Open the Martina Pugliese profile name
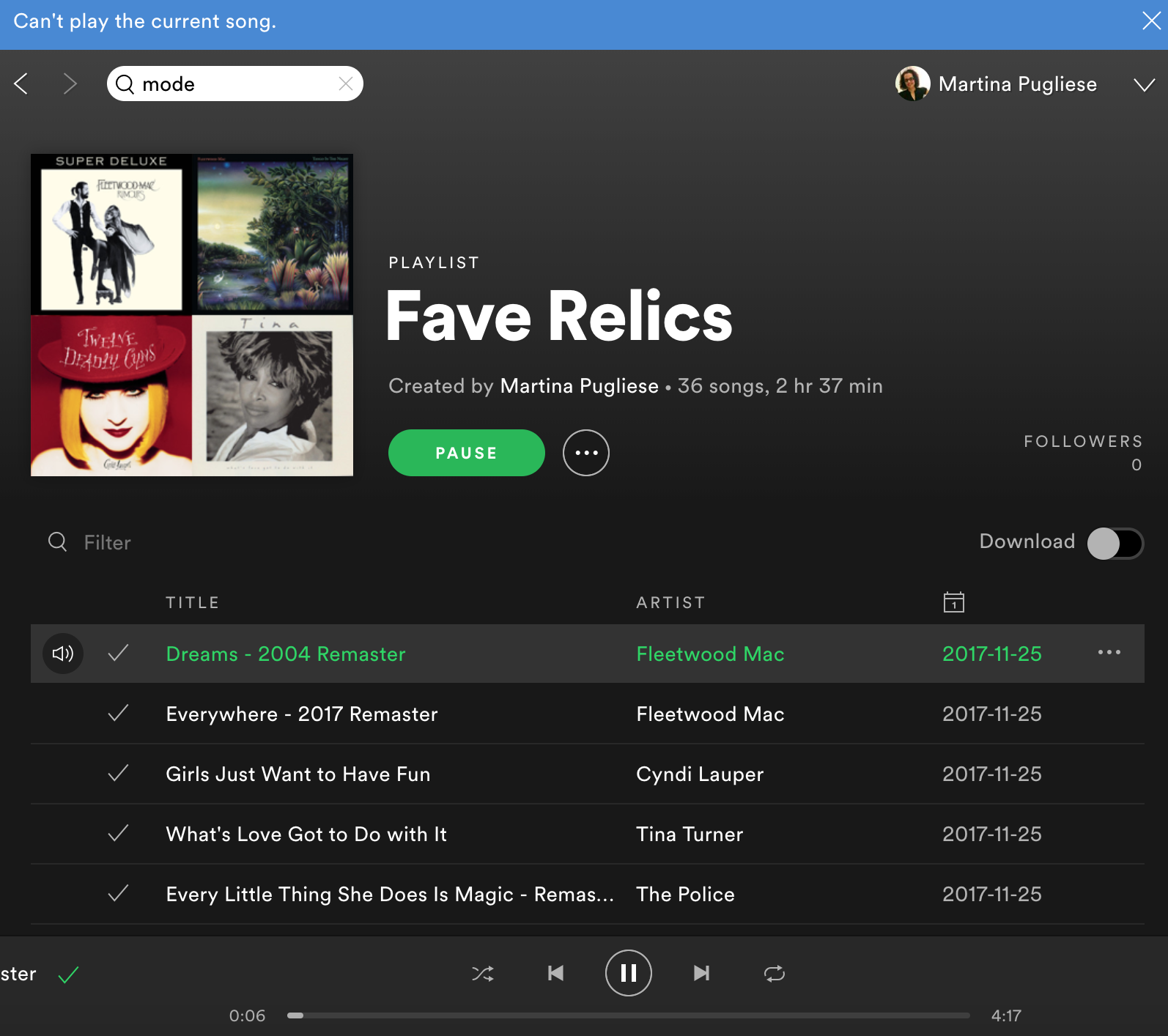 click(1018, 84)
